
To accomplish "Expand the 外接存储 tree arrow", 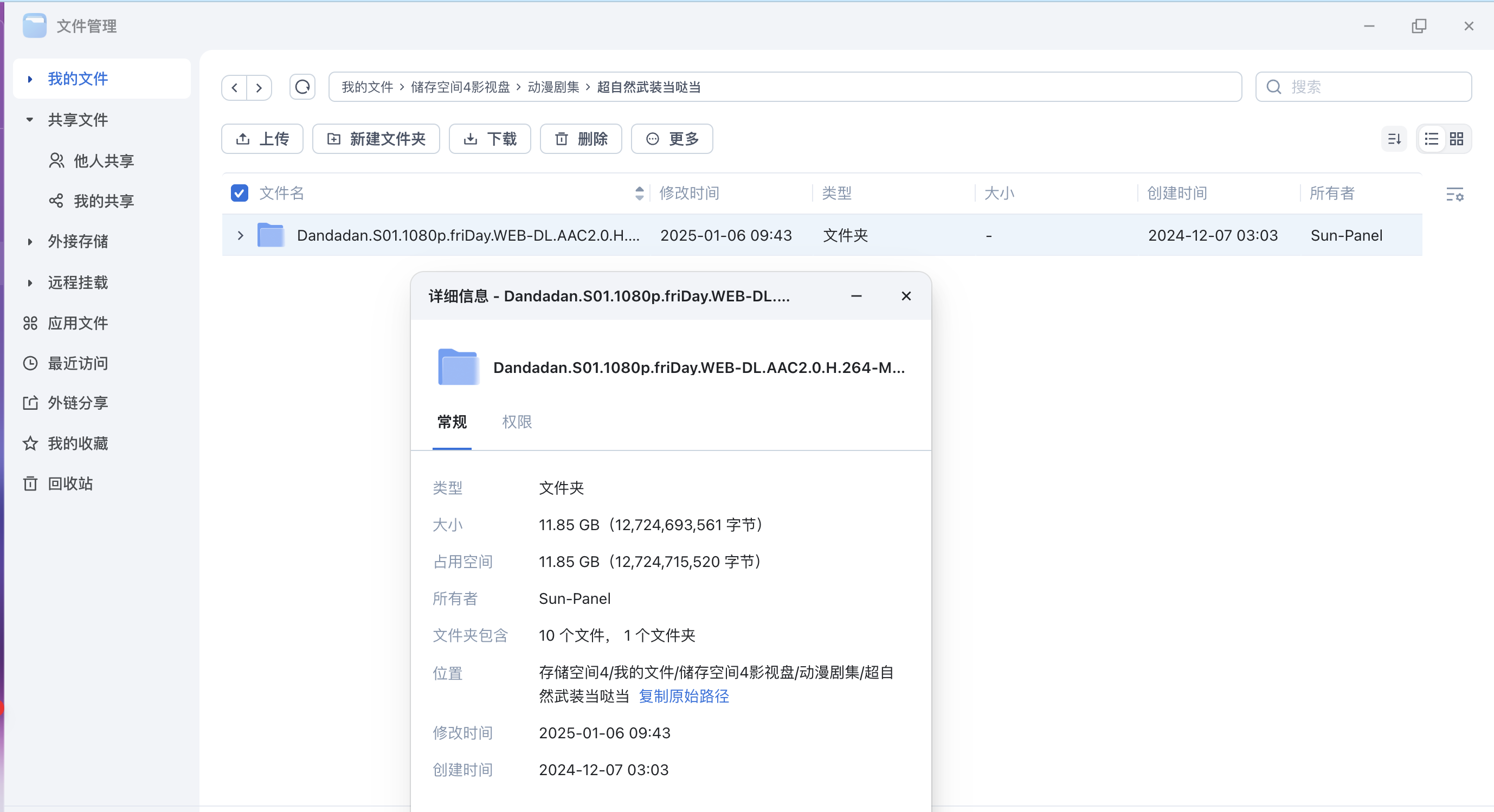I will [x=30, y=242].
